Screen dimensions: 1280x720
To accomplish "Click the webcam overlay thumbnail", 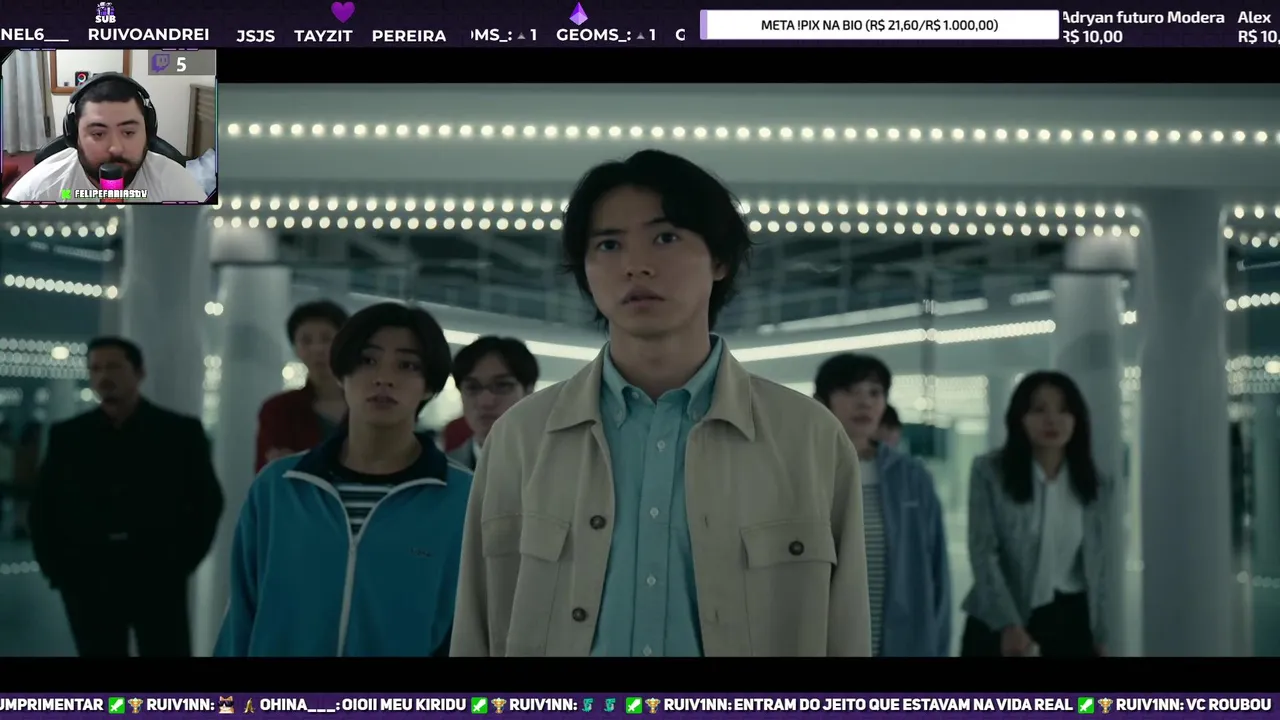I will pyautogui.click(x=109, y=127).
